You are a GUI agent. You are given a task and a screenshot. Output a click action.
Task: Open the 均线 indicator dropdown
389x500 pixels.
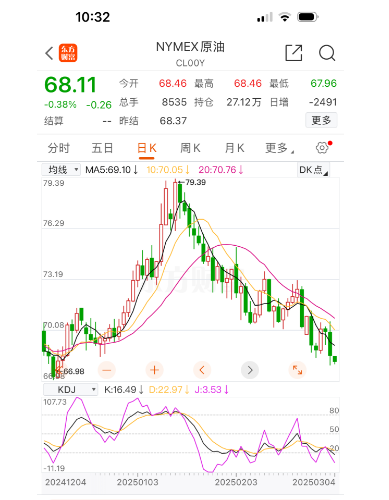61,170
